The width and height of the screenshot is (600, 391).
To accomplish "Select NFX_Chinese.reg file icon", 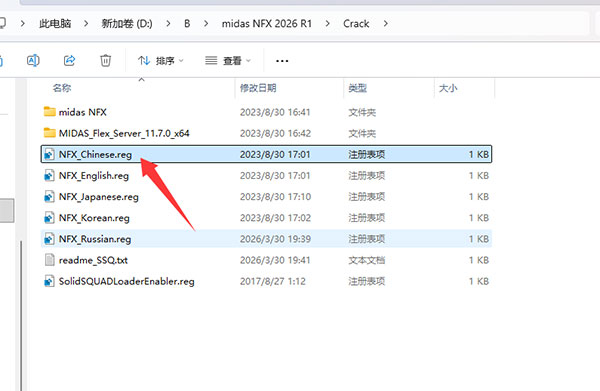I will [49, 154].
